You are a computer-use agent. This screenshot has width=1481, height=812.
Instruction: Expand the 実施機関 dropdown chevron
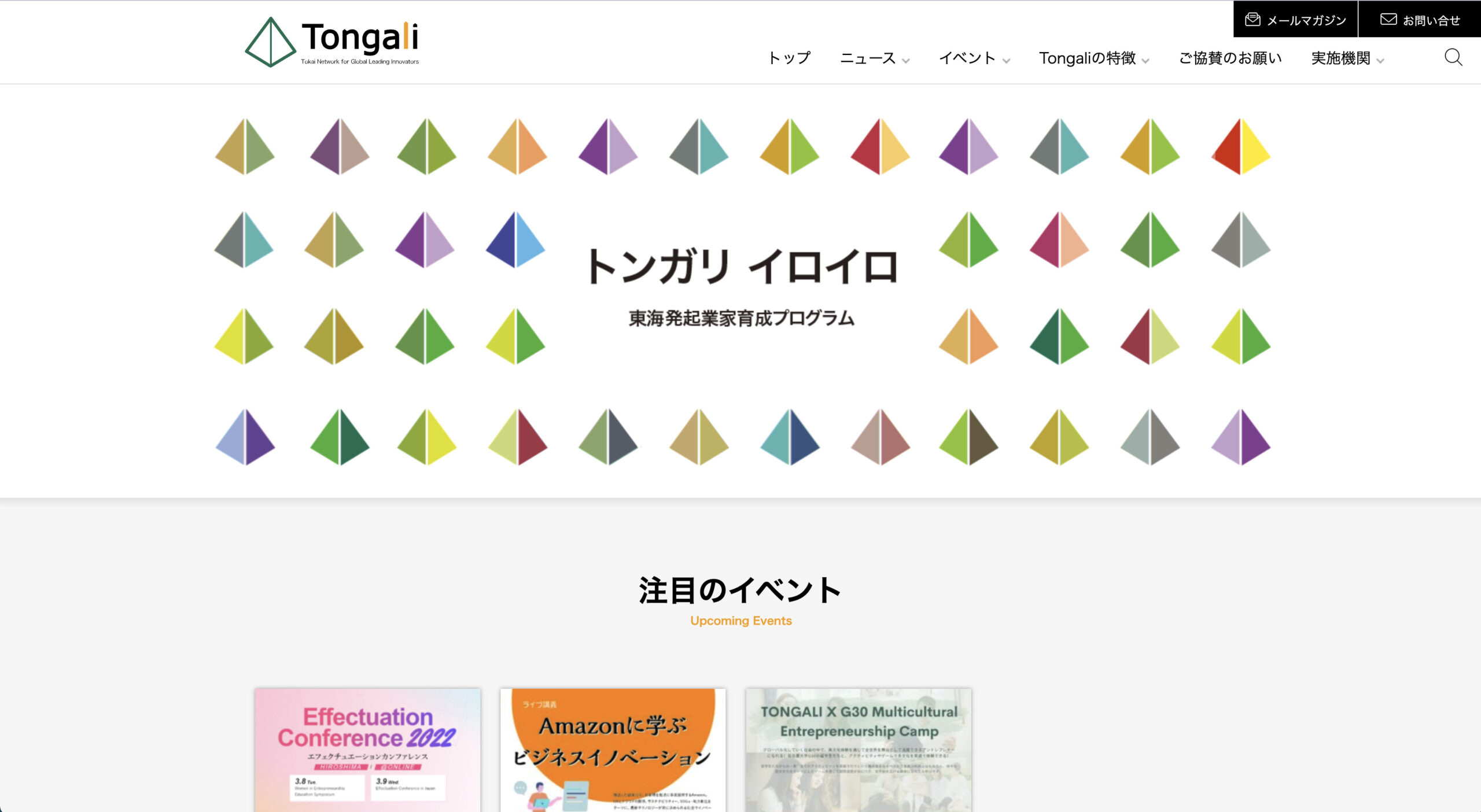[x=1380, y=60]
